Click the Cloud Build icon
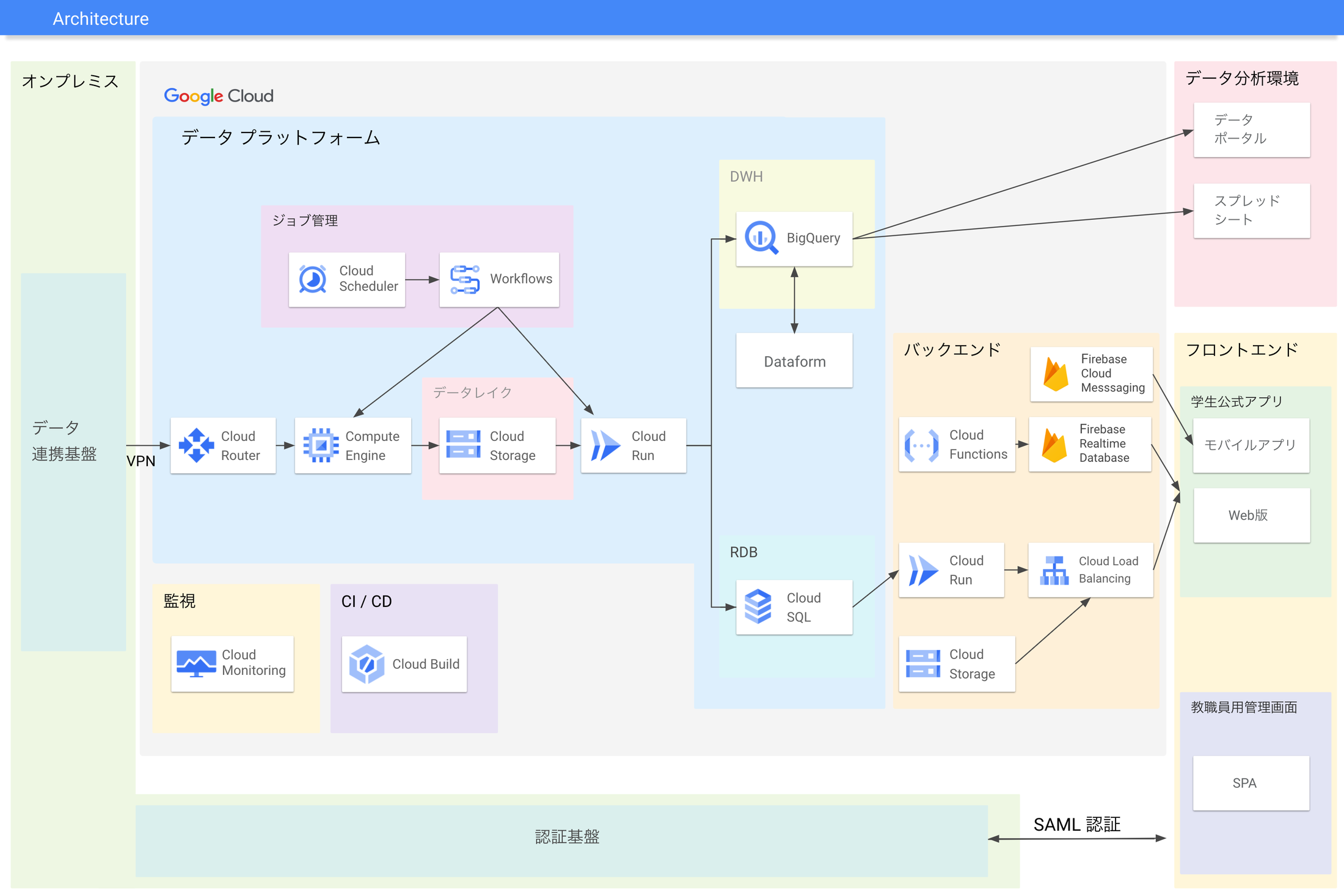This screenshot has width=1344, height=896. pos(367,664)
